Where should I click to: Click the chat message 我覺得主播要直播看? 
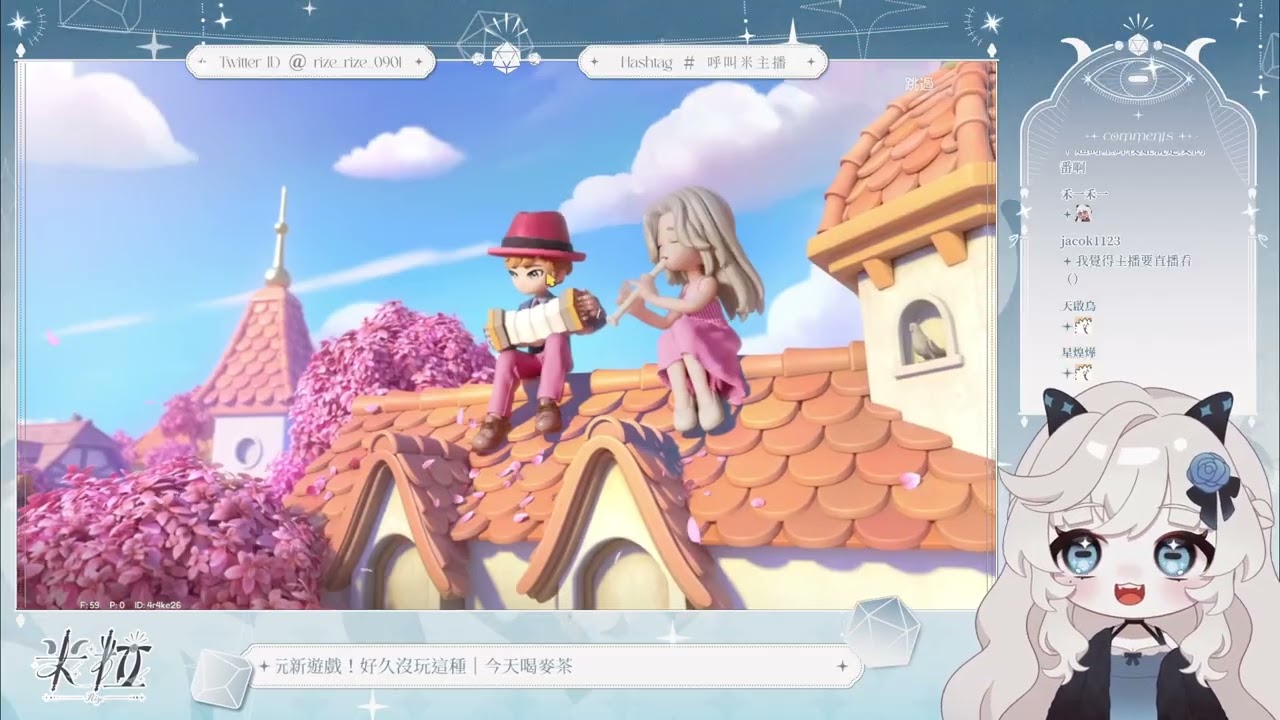click(x=1134, y=261)
